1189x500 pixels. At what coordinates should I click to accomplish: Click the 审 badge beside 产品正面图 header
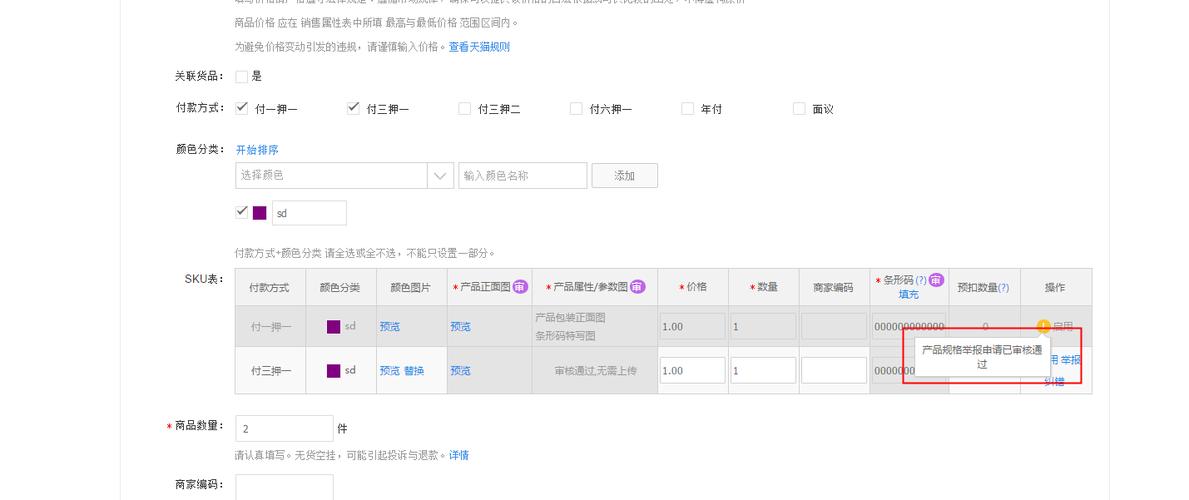pos(520,287)
